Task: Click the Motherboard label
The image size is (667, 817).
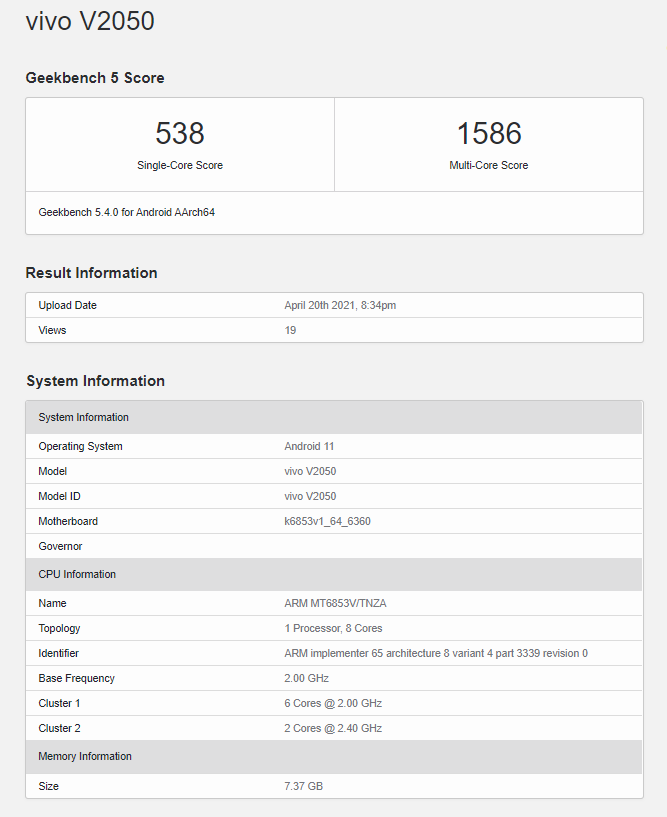Action: coord(68,522)
